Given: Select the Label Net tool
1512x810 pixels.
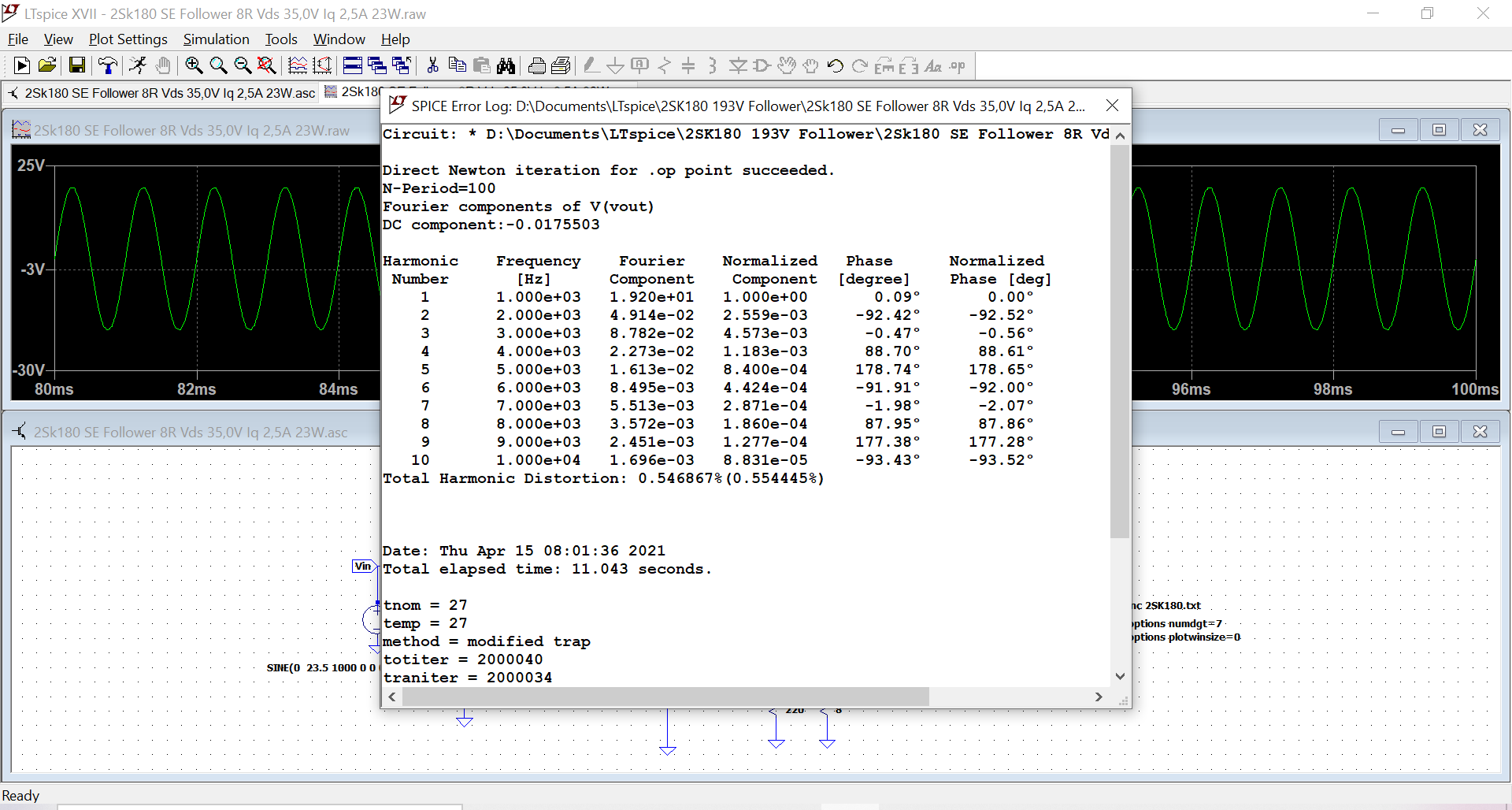Looking at the screenshot, I should click(x=640, y=66).
